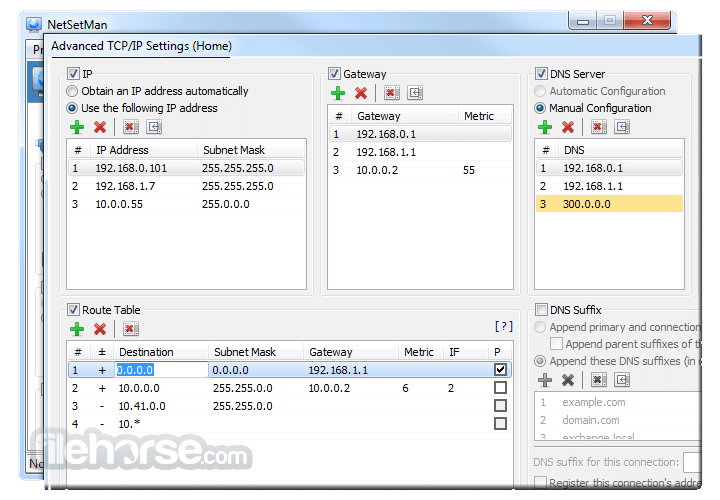
Task: Select gateway row 10.0.0.2 with metric 55
Action: tap(420, 170)
